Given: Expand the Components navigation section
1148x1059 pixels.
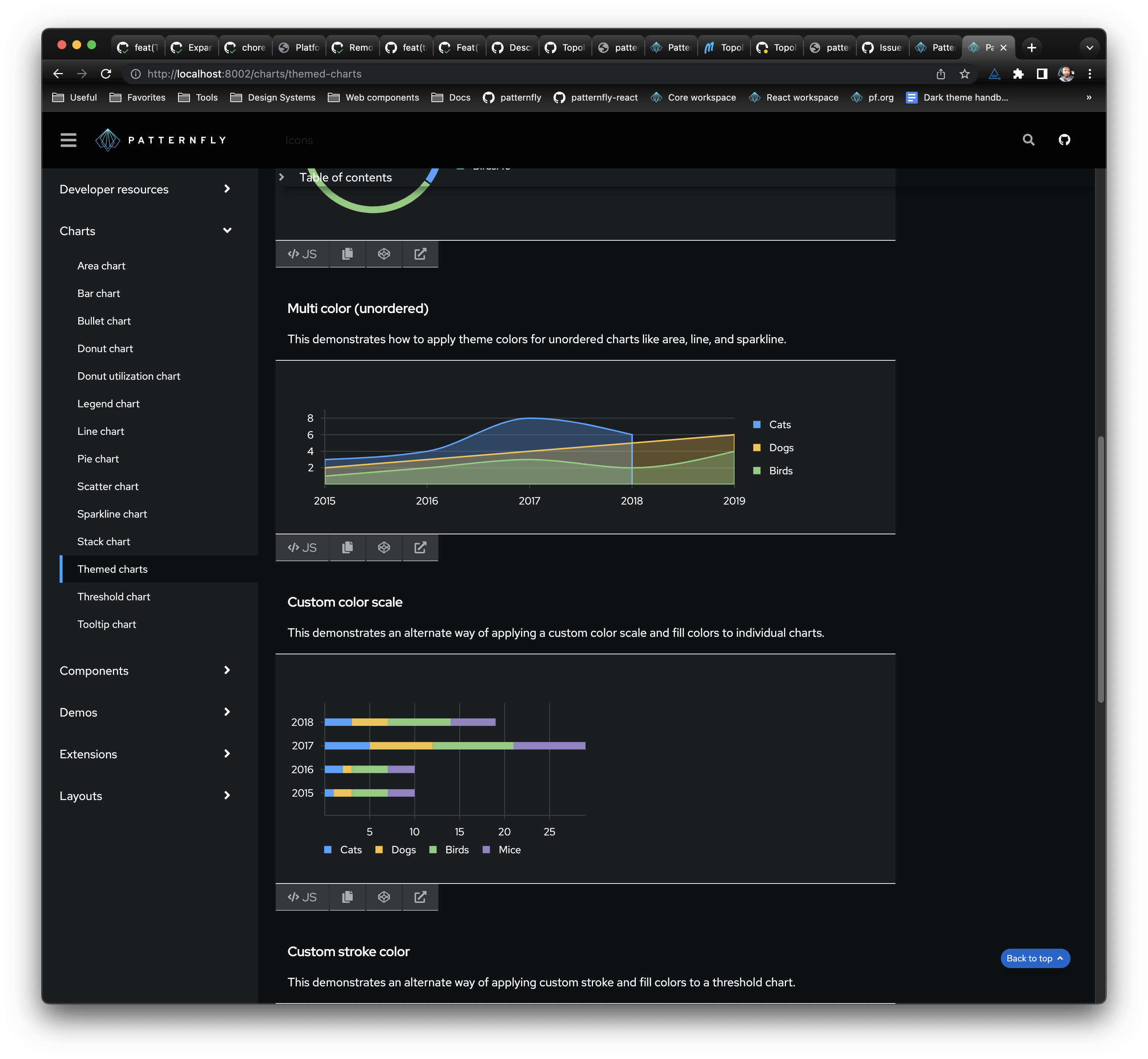Looking at the screenshot, I should pyautogui.click(x=227, y=670).
